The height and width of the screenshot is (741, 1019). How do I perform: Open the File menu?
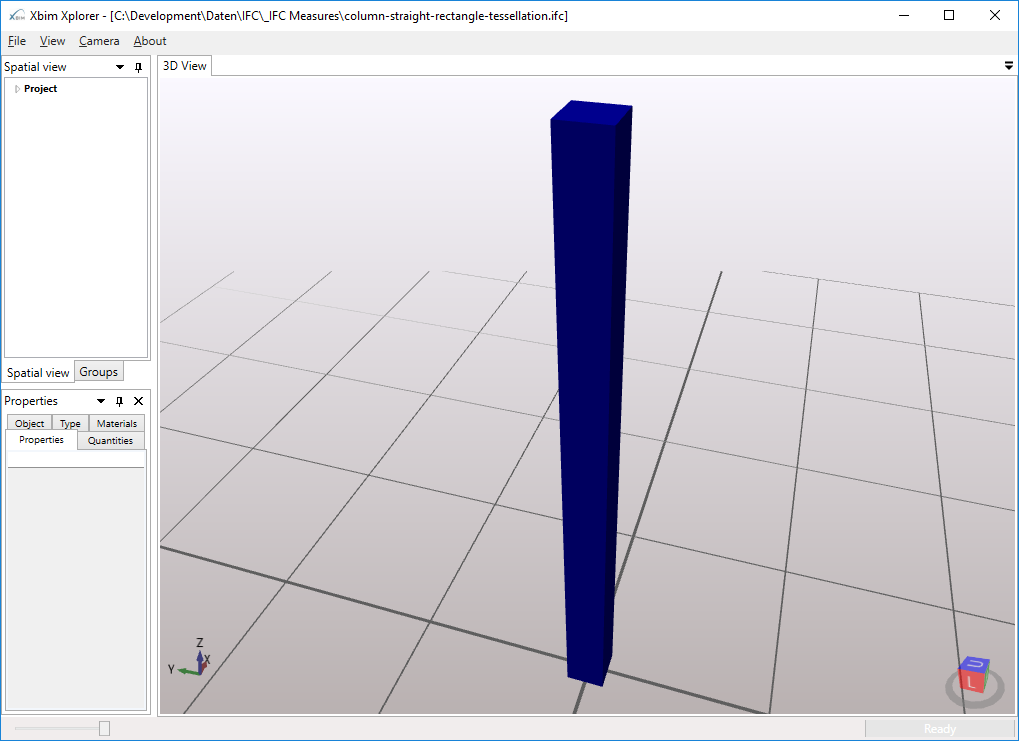(x=16, y=41)
